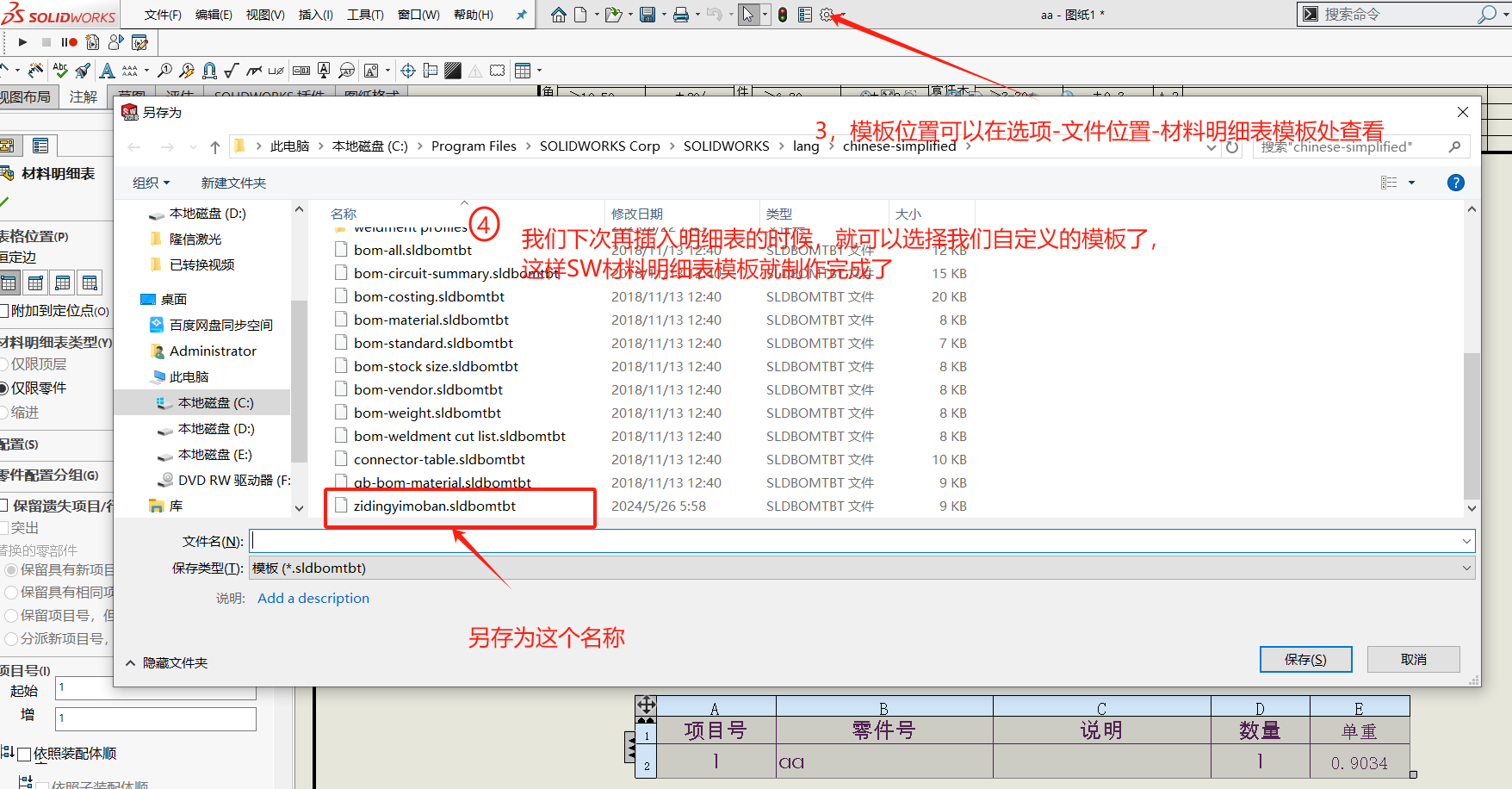The height and width of the screenshot is (789, 1512).
Task: Select top-left table anchor corner icon
Action: 9,283
